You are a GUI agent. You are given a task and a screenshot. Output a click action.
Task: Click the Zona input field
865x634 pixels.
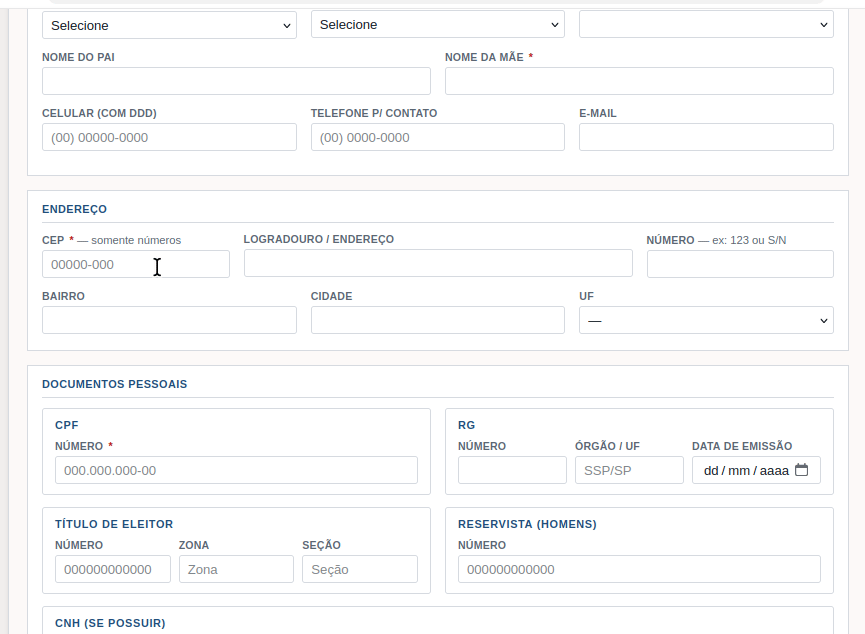tap(236, 569)
